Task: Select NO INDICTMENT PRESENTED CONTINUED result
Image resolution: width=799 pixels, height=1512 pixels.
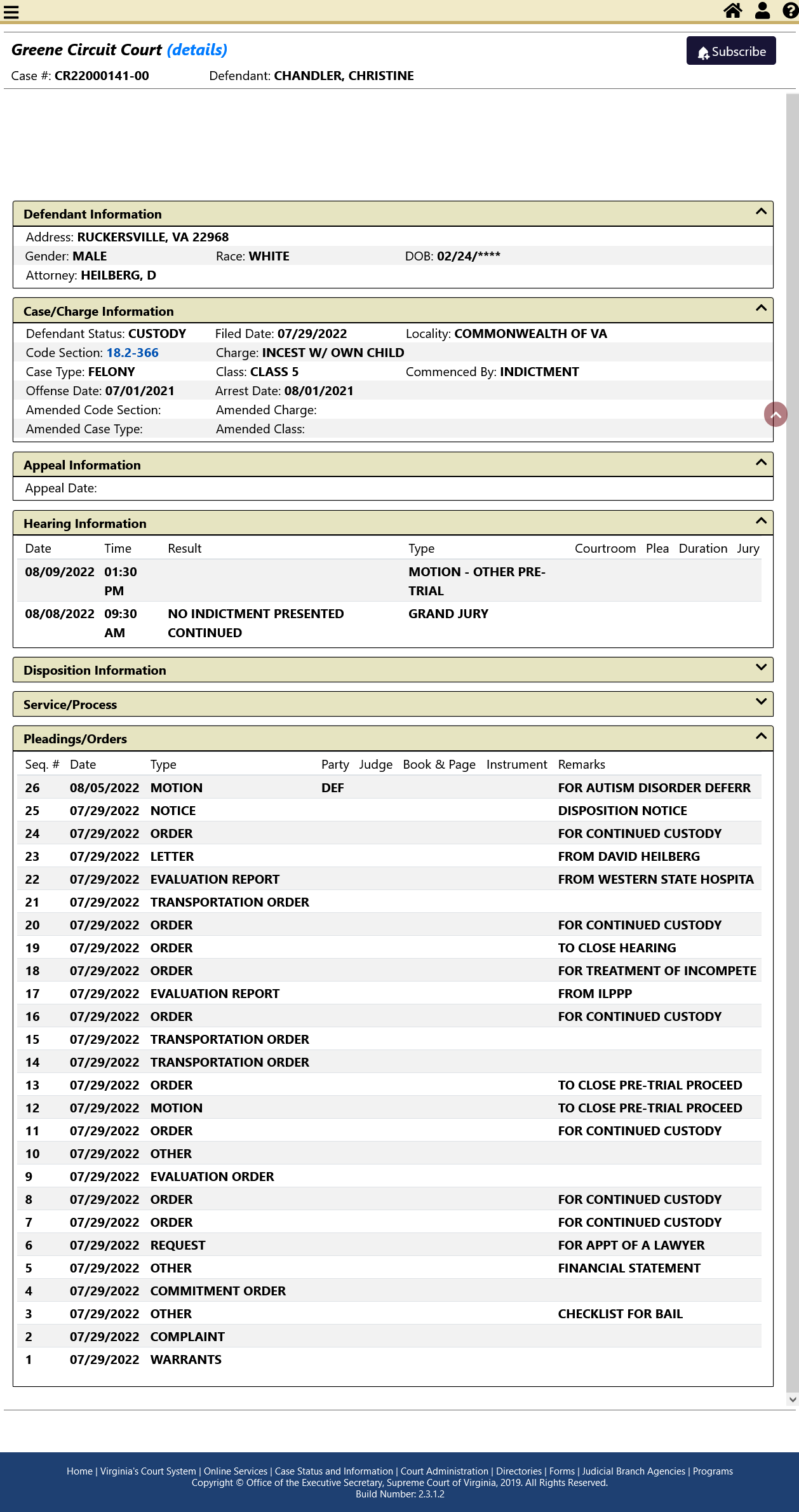Action: (256, 623)
